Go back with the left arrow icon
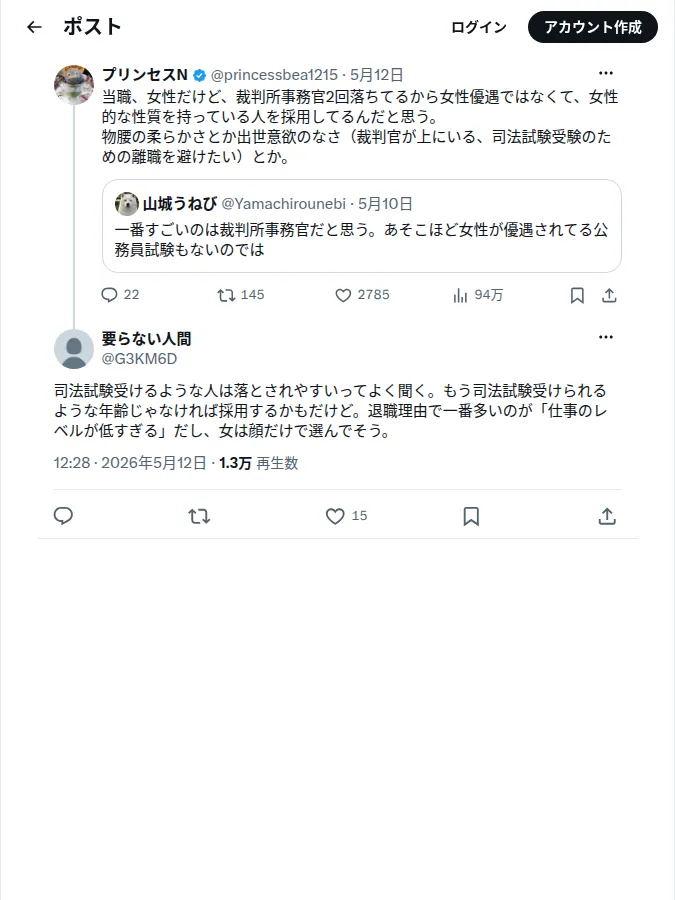Image resolution: width=675 pixels, height=900 pixels. point(34,27)
